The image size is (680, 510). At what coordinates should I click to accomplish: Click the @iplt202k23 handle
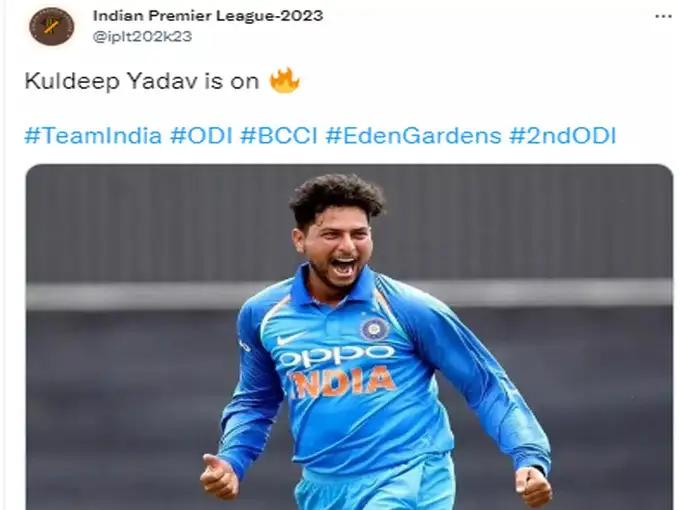coord(142,36)
